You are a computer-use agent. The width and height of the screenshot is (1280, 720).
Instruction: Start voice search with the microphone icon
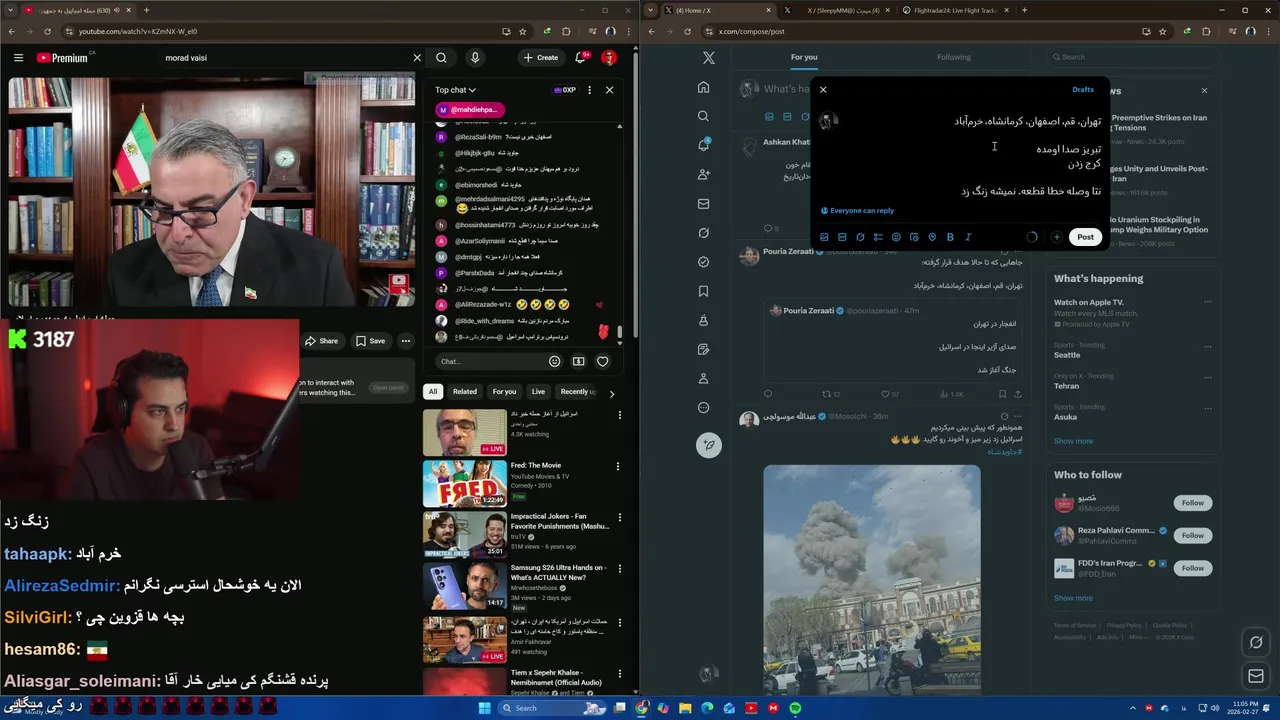click(x=475, y=58)
